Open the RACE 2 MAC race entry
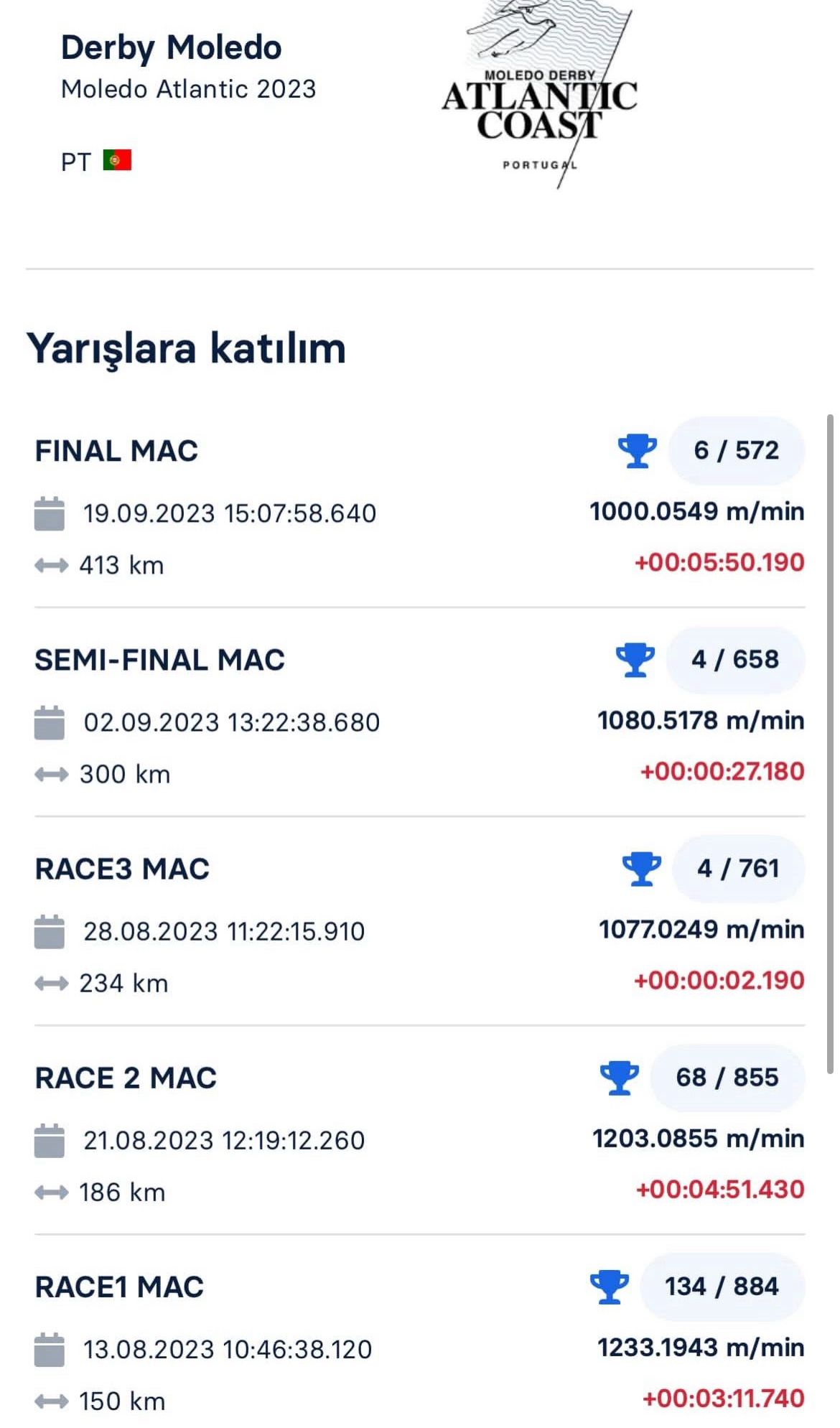The image size is (840, 1428). [x=126, y=1078]
